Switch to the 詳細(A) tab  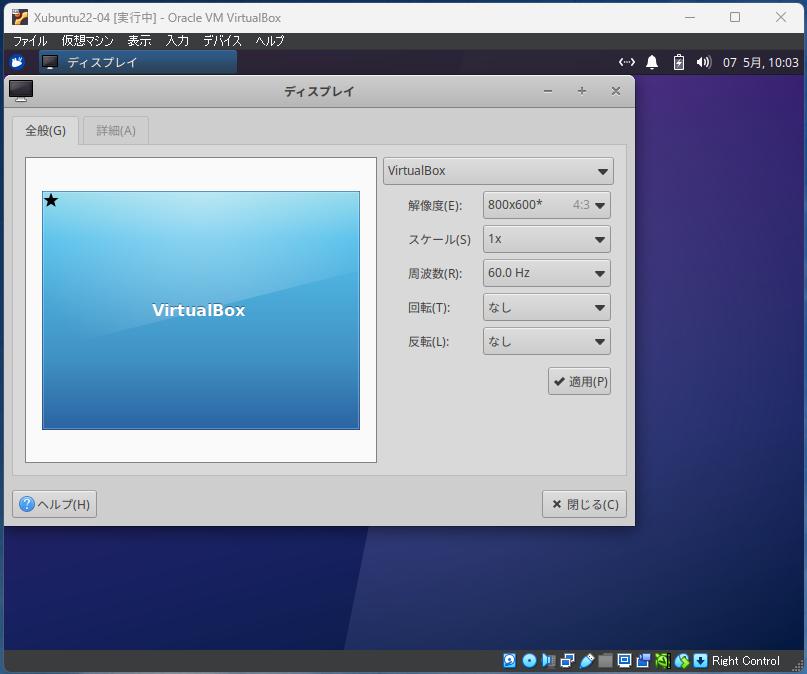(116, 131)
